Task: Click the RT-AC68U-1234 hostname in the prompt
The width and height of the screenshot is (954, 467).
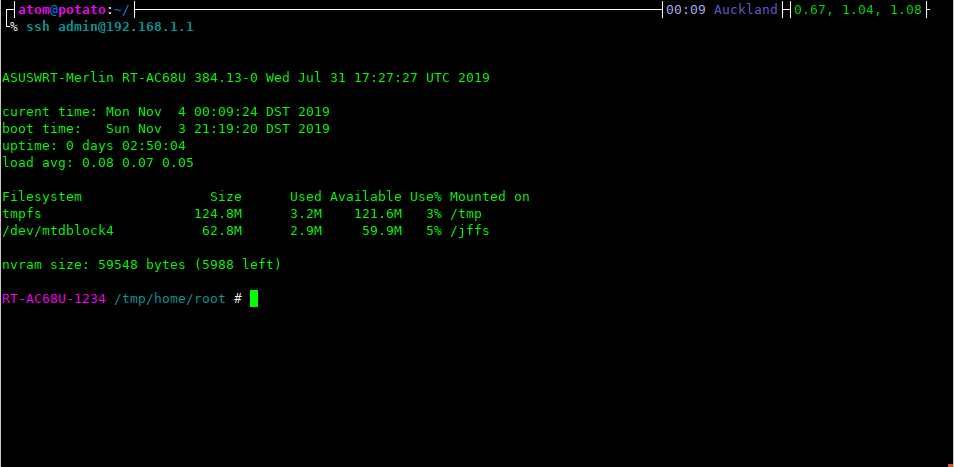Action: point(54,299)
